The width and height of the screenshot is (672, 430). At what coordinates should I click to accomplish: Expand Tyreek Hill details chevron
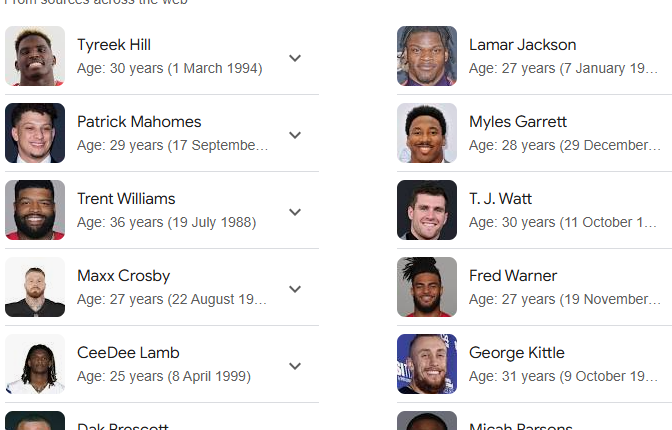tap(295, 57)
